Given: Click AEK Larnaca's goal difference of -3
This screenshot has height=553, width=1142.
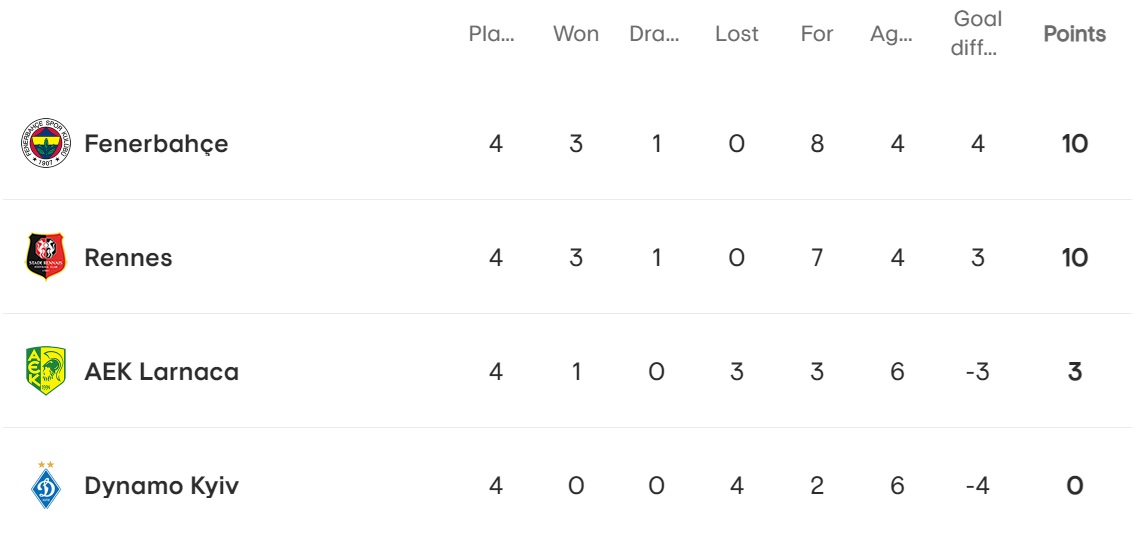Looking at the screenshot, I should [x=977, y=372].
